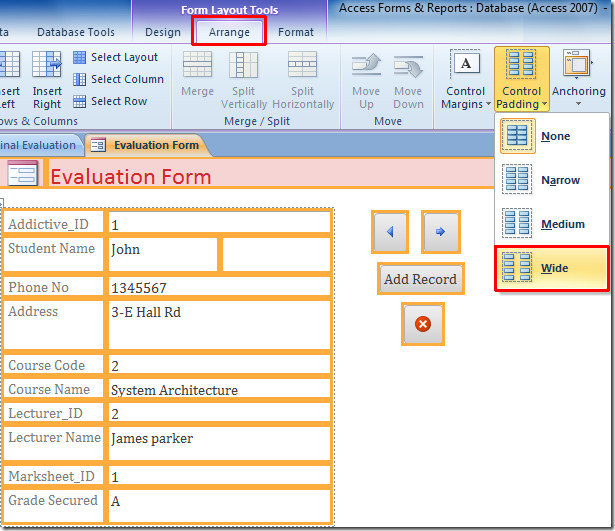
Task: Click the Address field 3-E Hall Rd
Action: (x=219, y=325)
